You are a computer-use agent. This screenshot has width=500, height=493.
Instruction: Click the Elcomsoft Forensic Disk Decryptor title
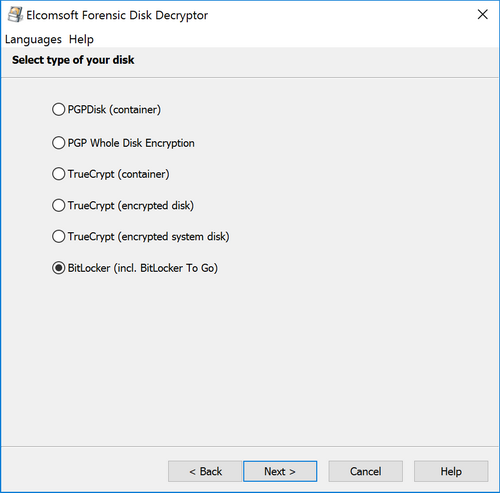click(117, 15)
